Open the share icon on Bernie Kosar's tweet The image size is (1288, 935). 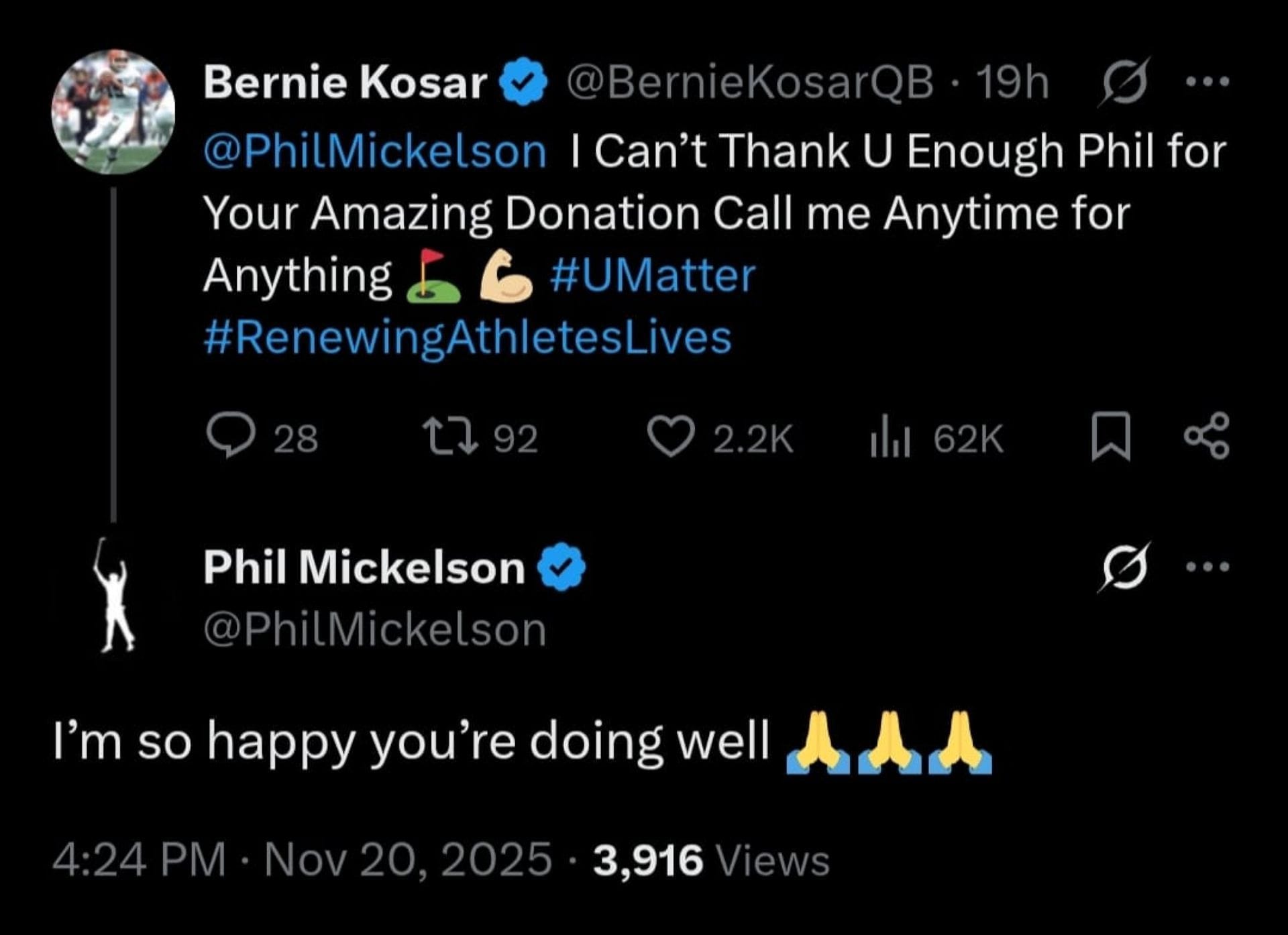(1220, 437)
